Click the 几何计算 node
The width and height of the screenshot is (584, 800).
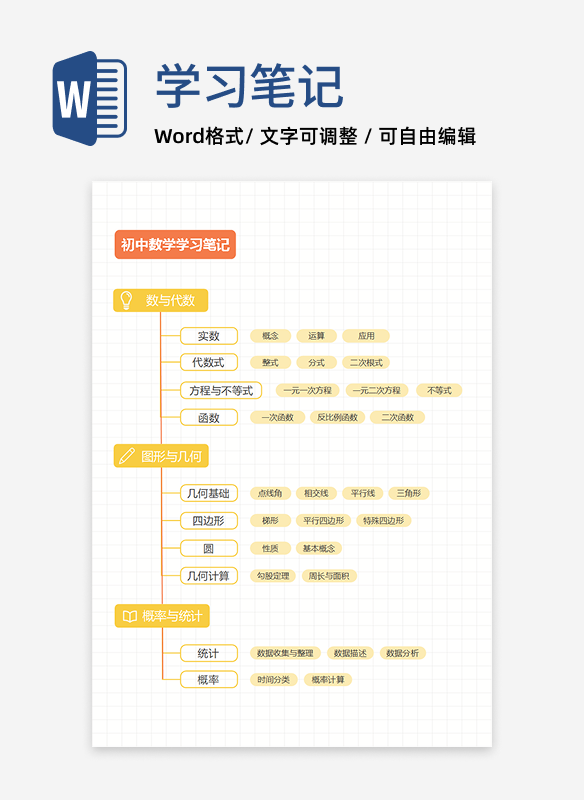(x=209, y=576)
